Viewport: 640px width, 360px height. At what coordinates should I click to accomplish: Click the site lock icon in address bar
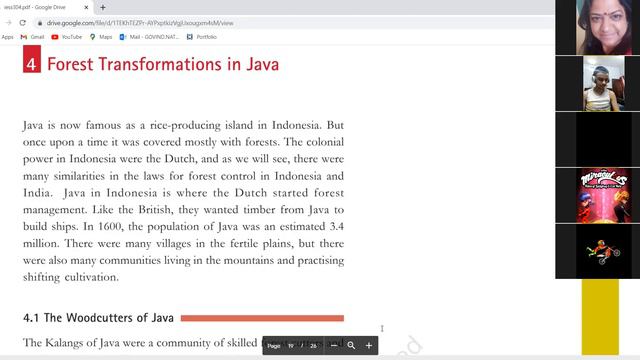[40, 23]
